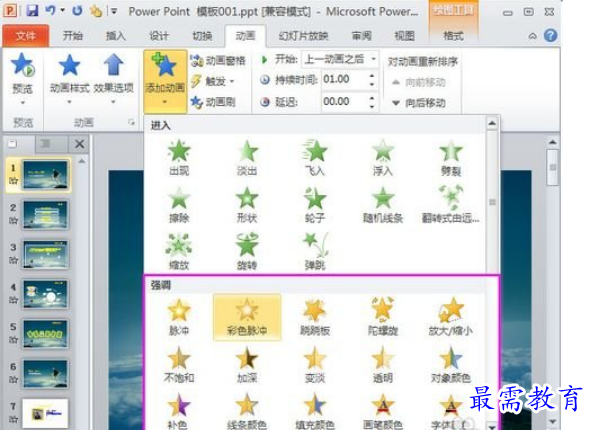Click the Save icon in title bar

[32, 11]
